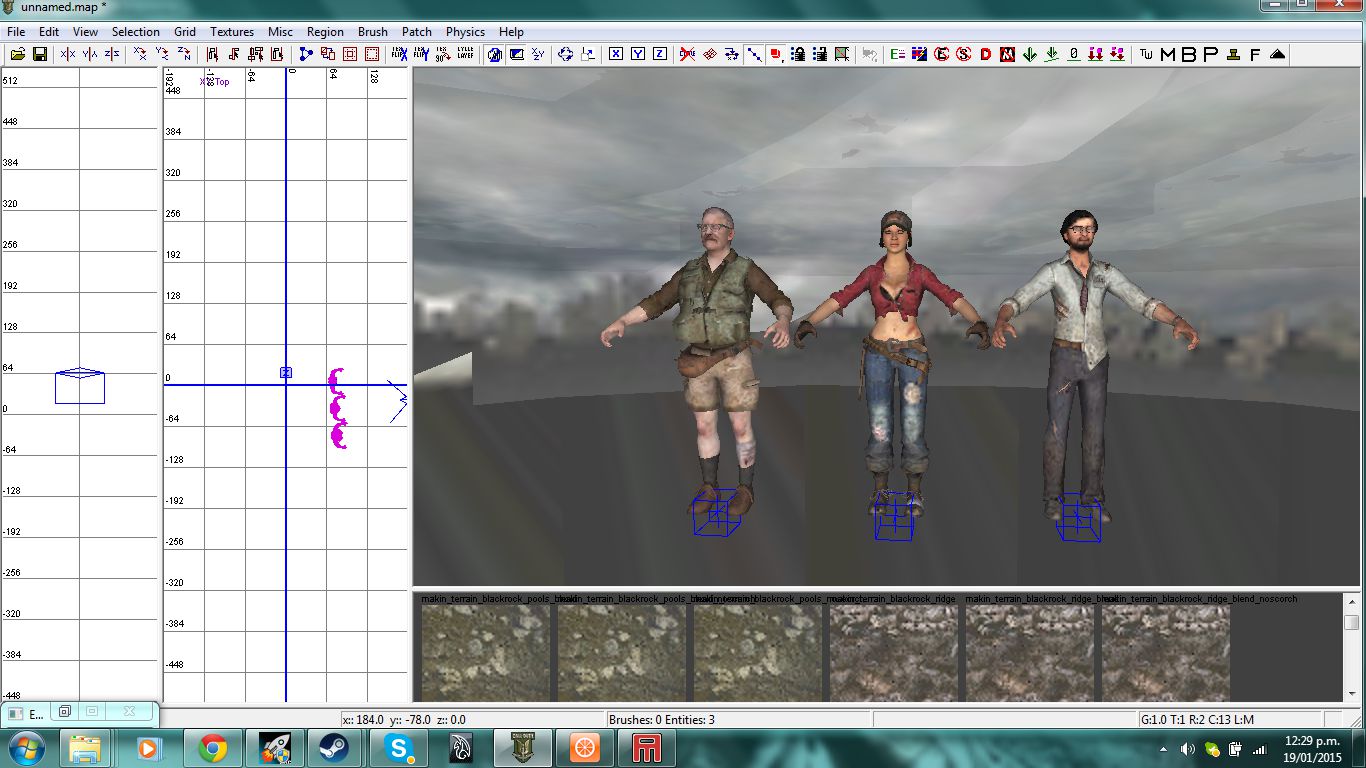
Task: Toggle the Z axis lock button
Action: coord(660,54)
